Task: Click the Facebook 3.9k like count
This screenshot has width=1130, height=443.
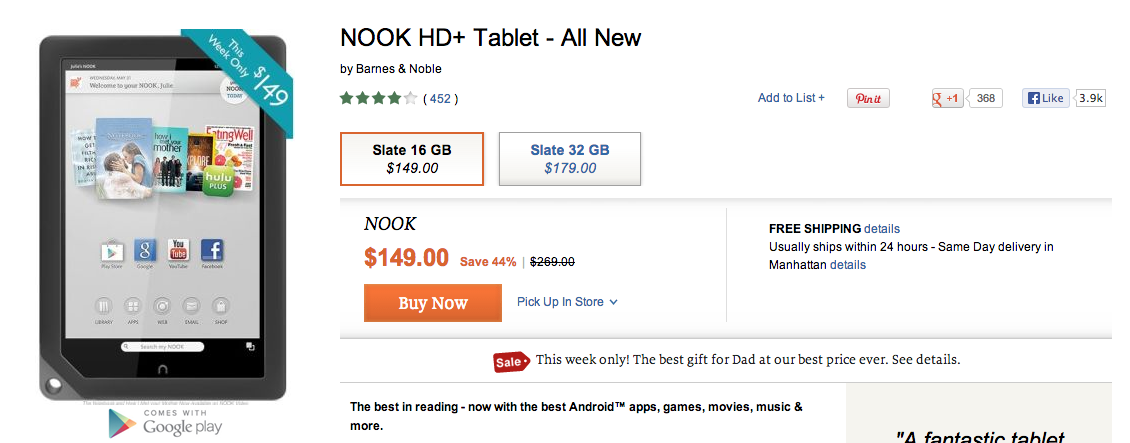Action: point(1090,98)
